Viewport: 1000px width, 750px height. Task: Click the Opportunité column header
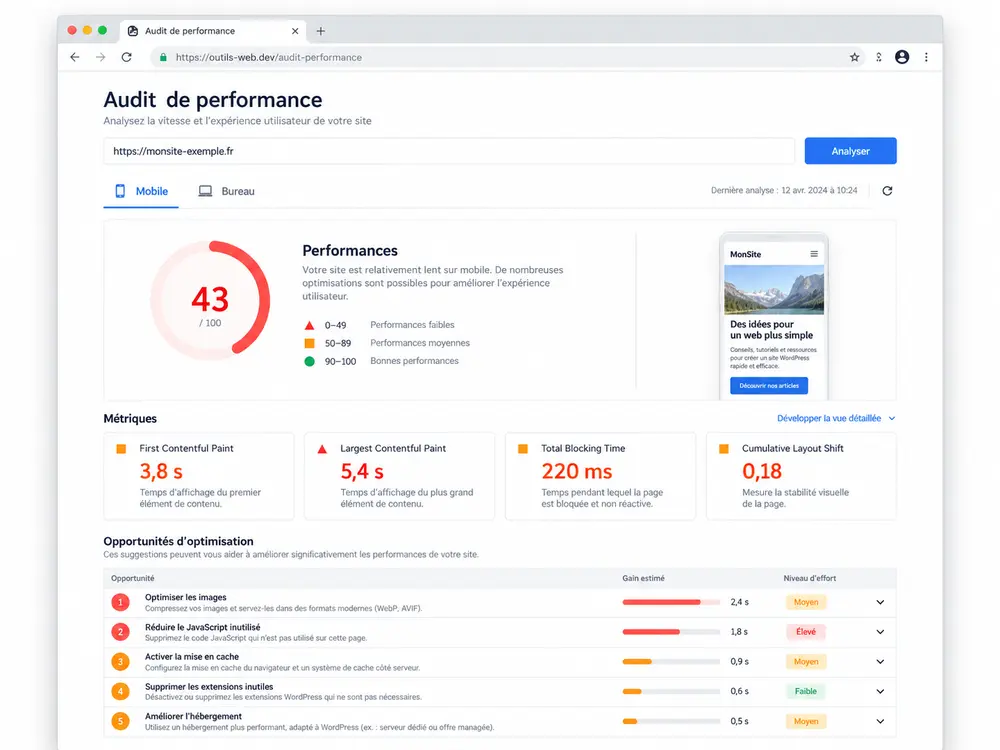[133, 578]
